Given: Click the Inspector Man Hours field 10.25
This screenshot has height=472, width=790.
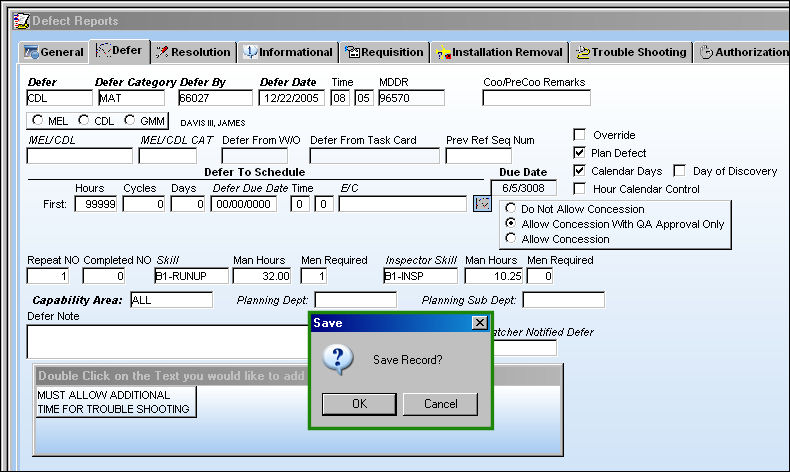Looking at the screenshot, I should [x=494, y=276].
